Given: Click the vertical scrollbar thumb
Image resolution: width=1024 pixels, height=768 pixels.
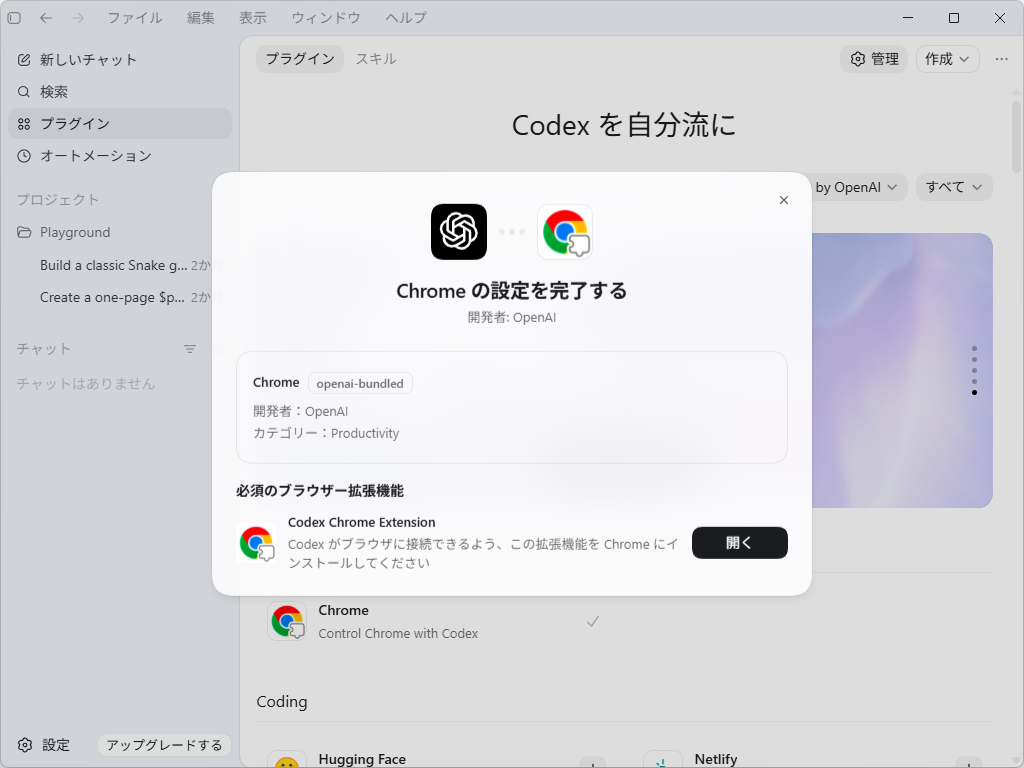Looking at the screenshot, I should [x=1016, y=136].
